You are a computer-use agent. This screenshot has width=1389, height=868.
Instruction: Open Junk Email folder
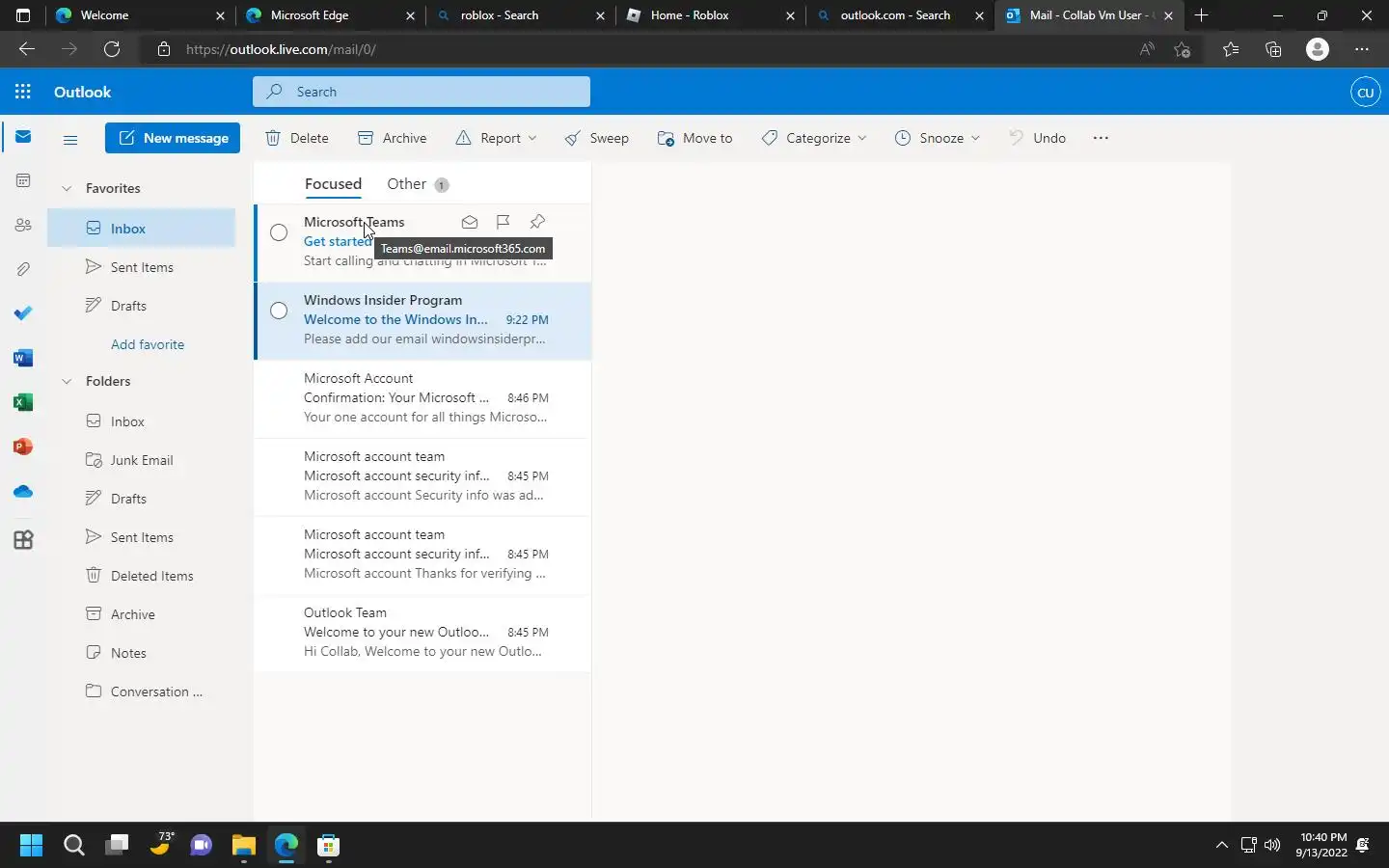click(141, 460)
